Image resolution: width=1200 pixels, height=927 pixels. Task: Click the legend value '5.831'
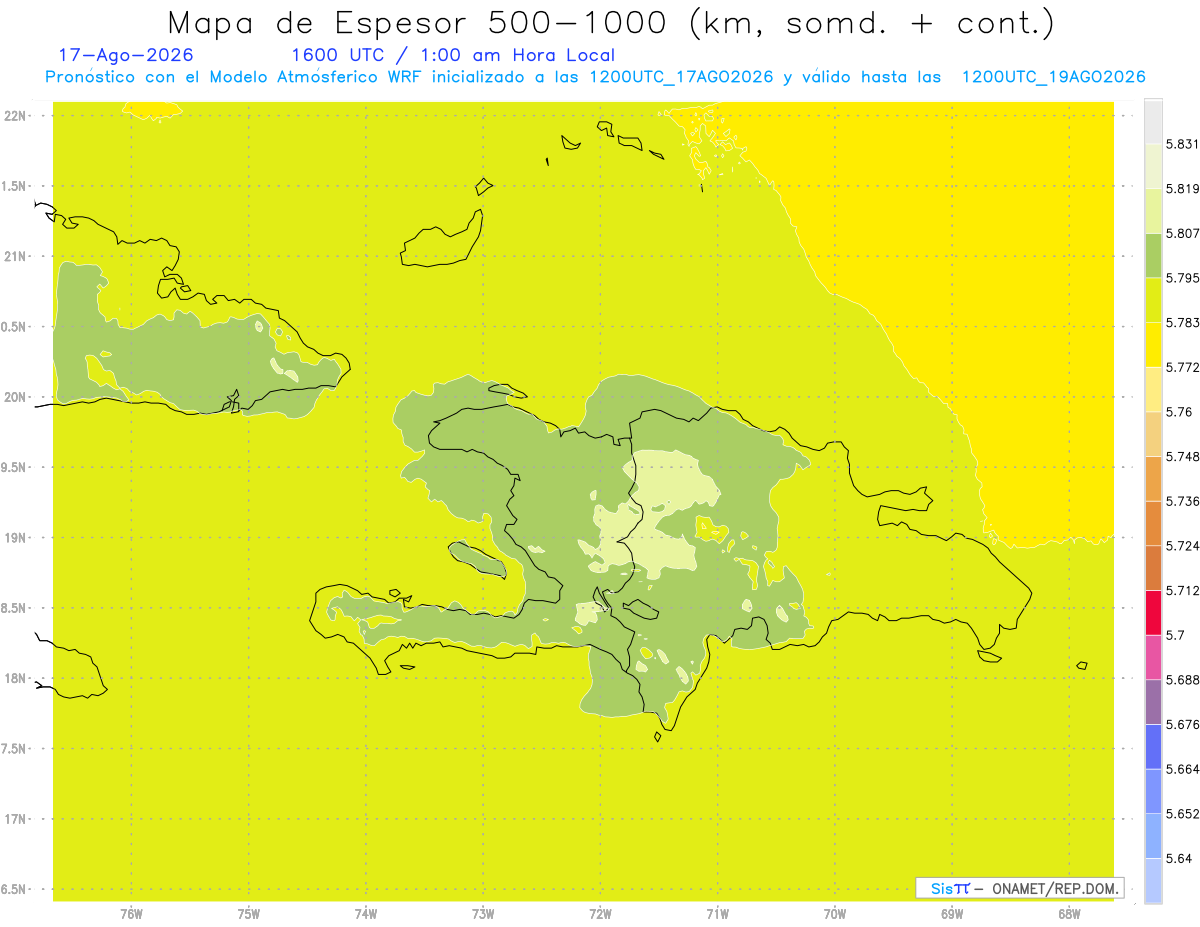pos(1183,144)
